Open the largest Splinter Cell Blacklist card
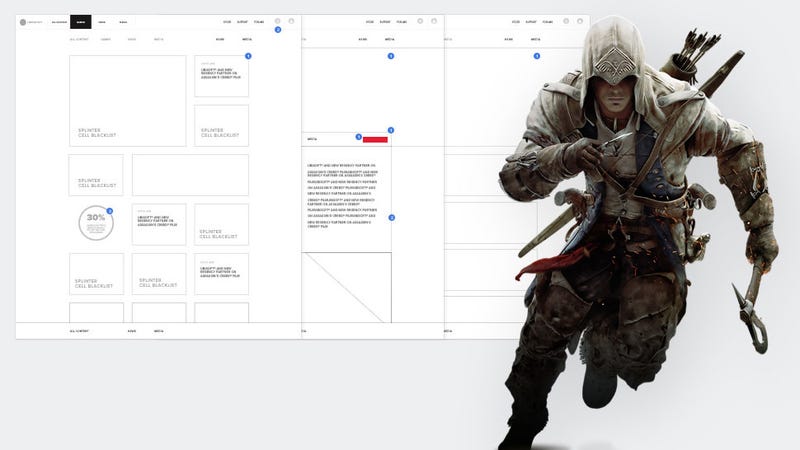The image size is (800, 450). (x=128, y=101)
